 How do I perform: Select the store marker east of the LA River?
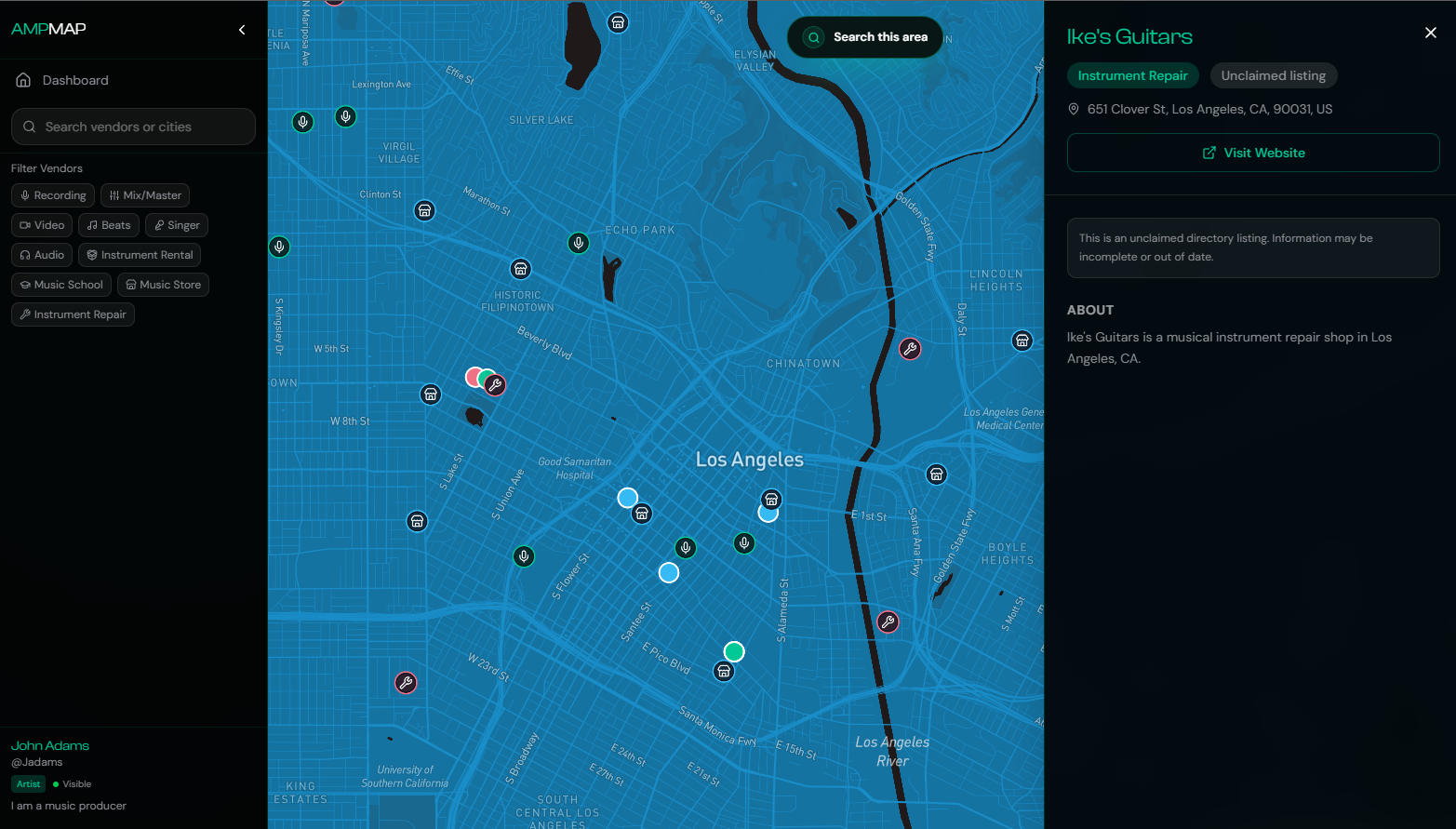937,475
